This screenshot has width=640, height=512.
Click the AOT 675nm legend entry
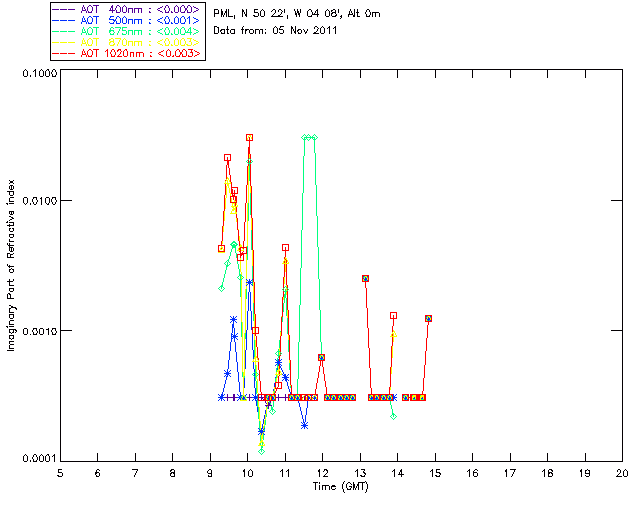127,31
